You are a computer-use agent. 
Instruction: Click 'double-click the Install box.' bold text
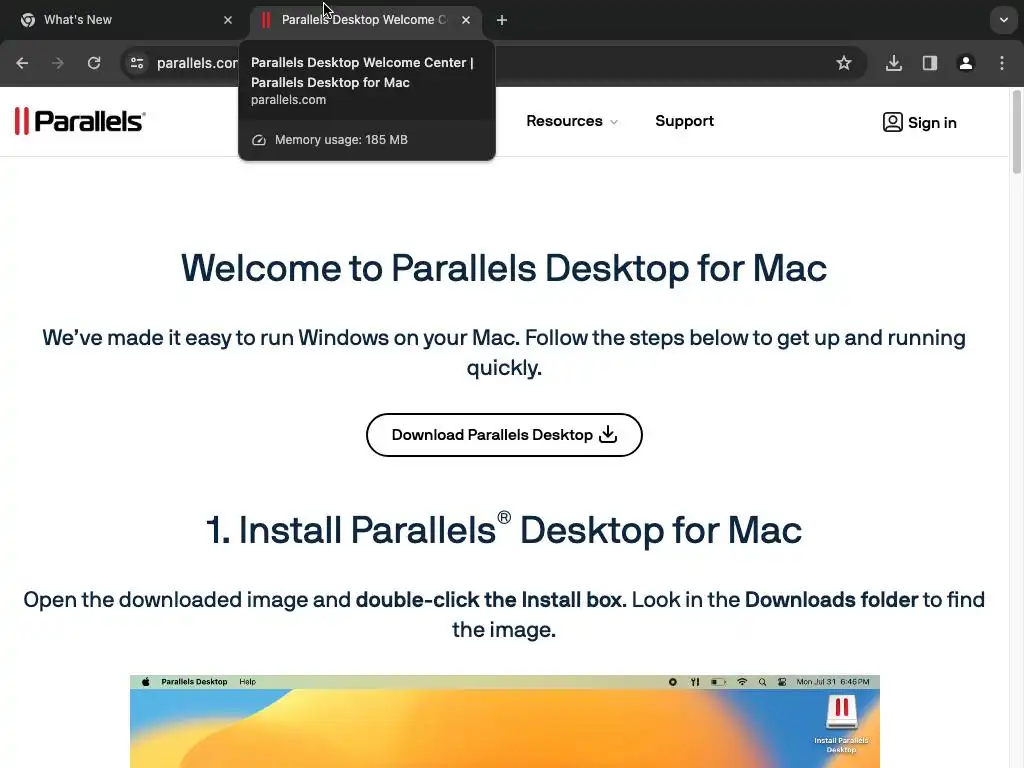[491, 600]
